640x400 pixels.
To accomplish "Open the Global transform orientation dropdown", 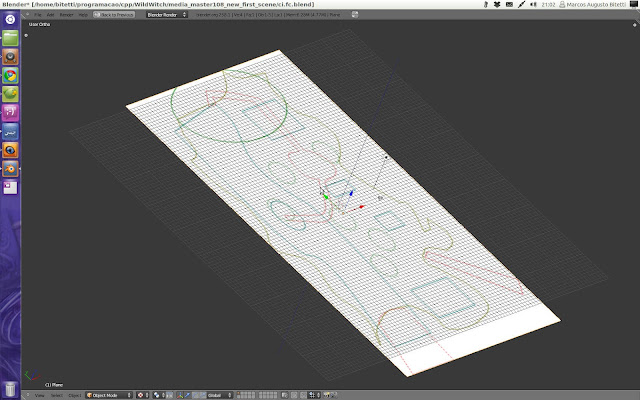I will click(x=220, y=395).
